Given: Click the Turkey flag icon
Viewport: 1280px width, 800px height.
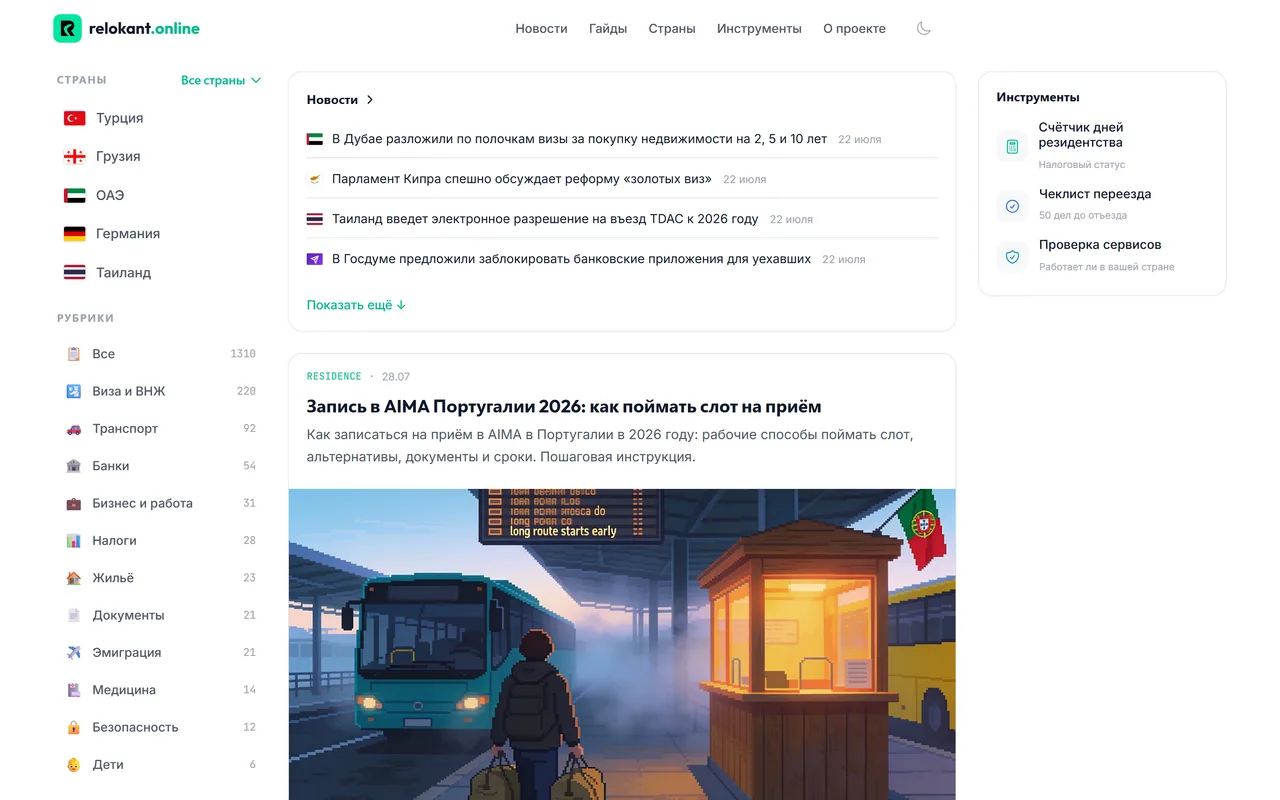Looking at the screenshot, I should 75,118.
